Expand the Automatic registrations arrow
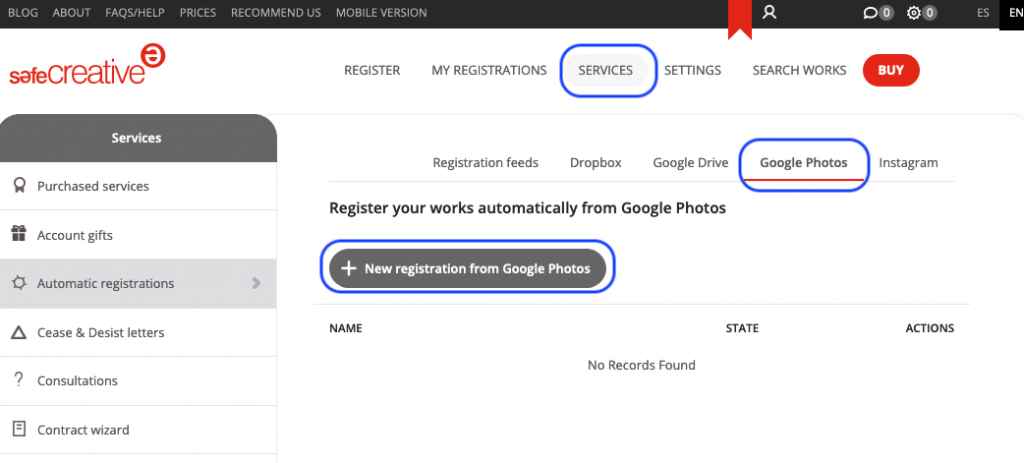Viewport: 1024px width, 463px height. point(257,283)
